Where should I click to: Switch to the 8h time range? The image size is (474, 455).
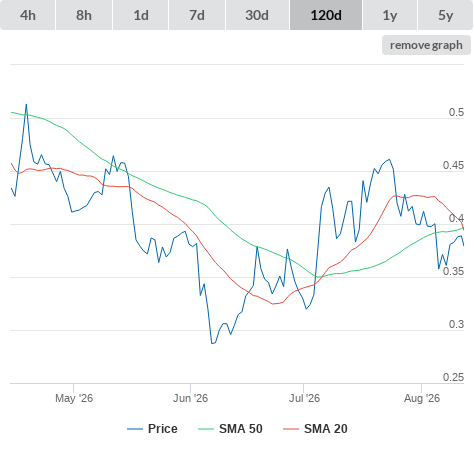(84, 15)
